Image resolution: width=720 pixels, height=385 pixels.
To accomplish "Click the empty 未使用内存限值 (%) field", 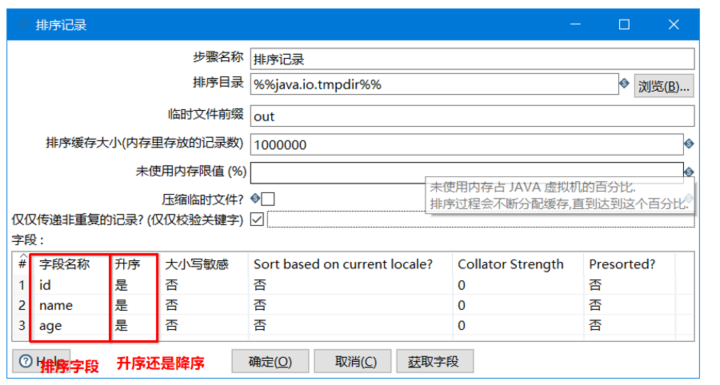I will (467, 172).
